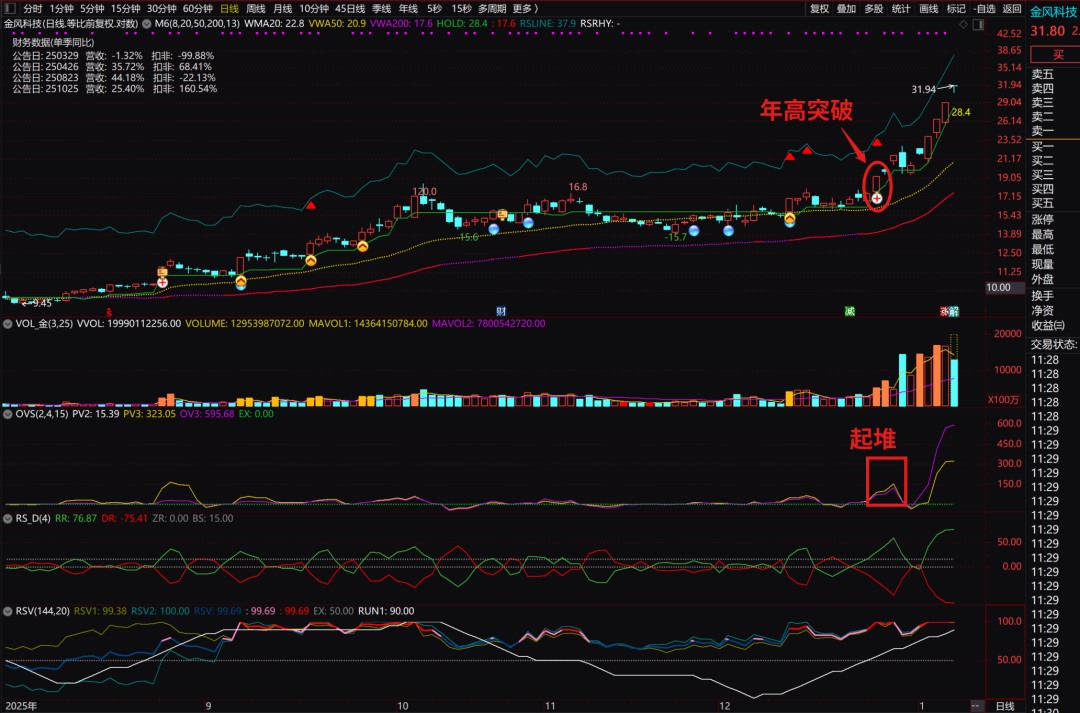Click the 多股 multi-stock button
The height and width of the screenshot is (713, 1080).
[873, 8]
